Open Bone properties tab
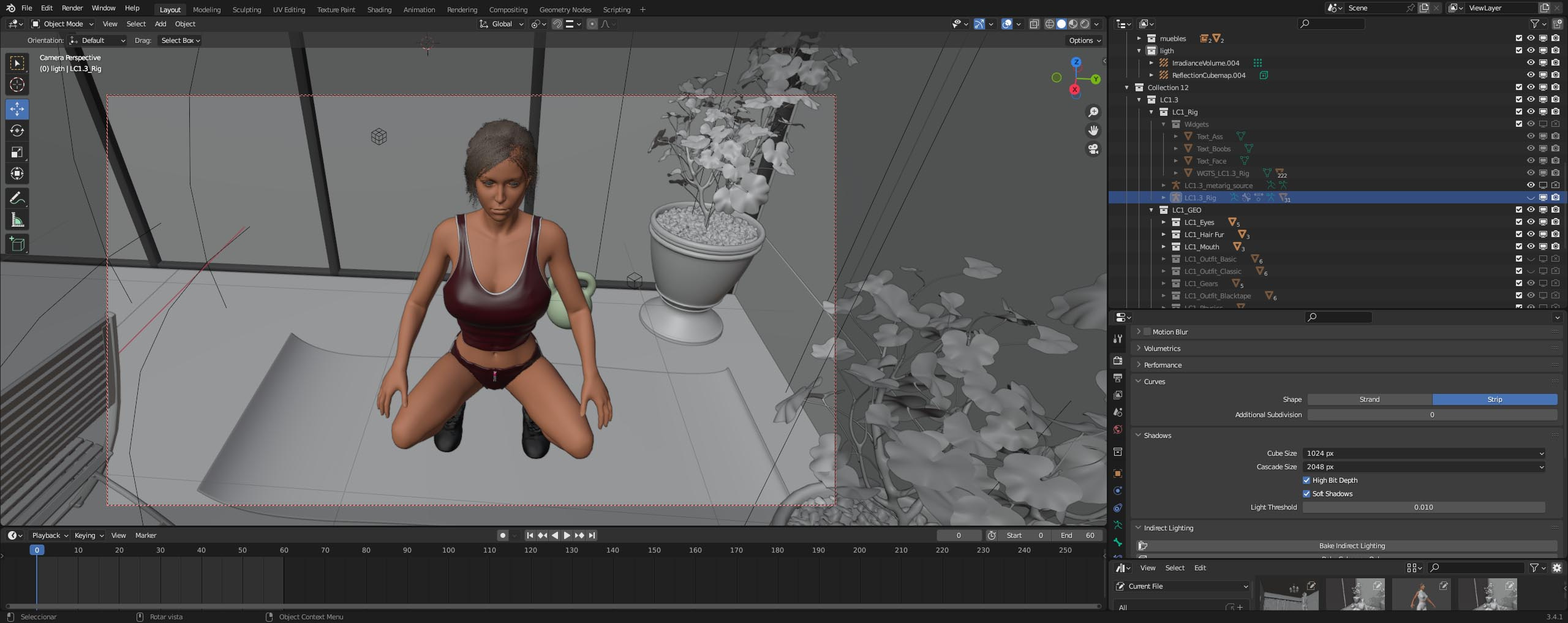1568x623 pixels. 1118,542
